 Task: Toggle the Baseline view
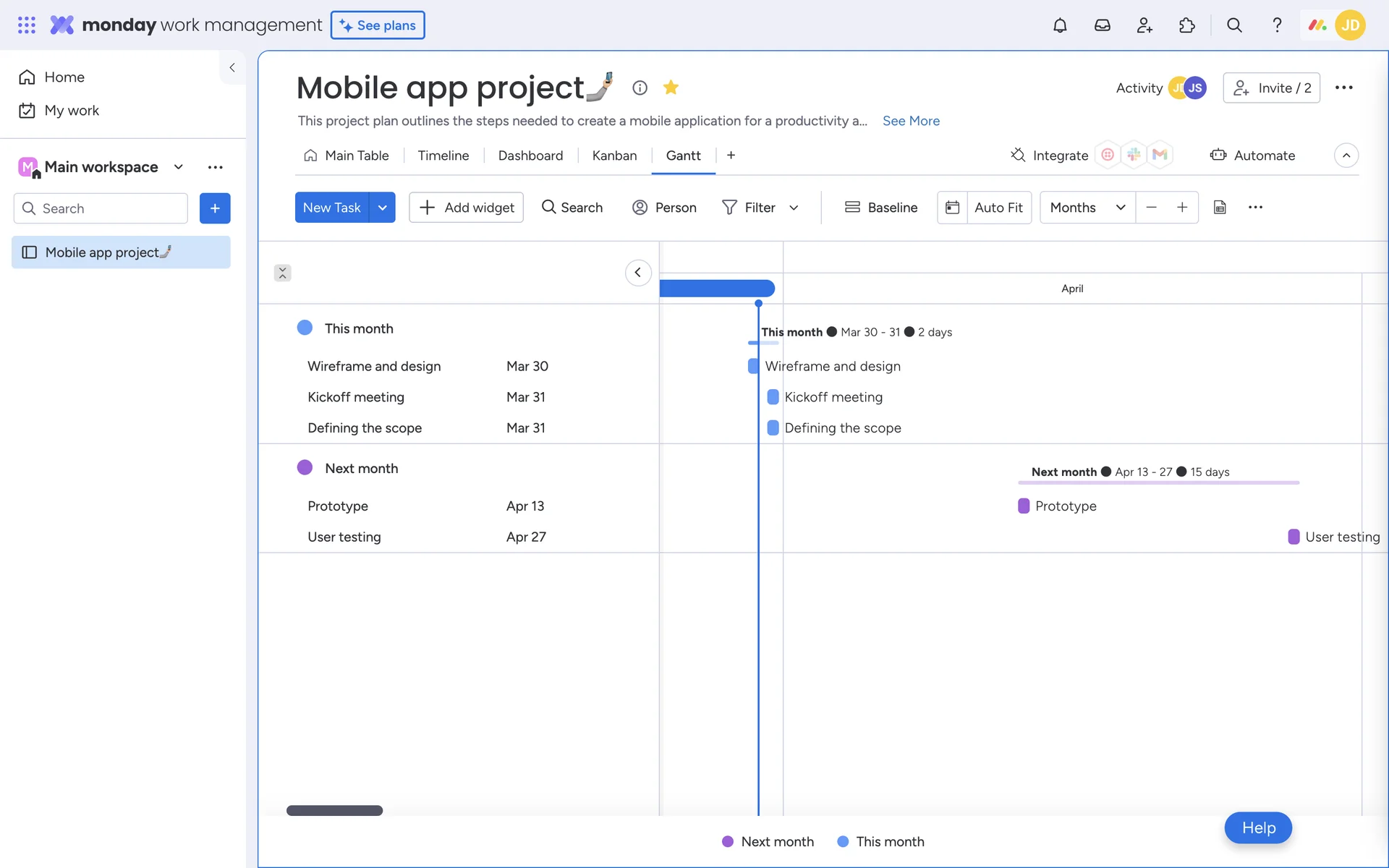tap(881, 208)
